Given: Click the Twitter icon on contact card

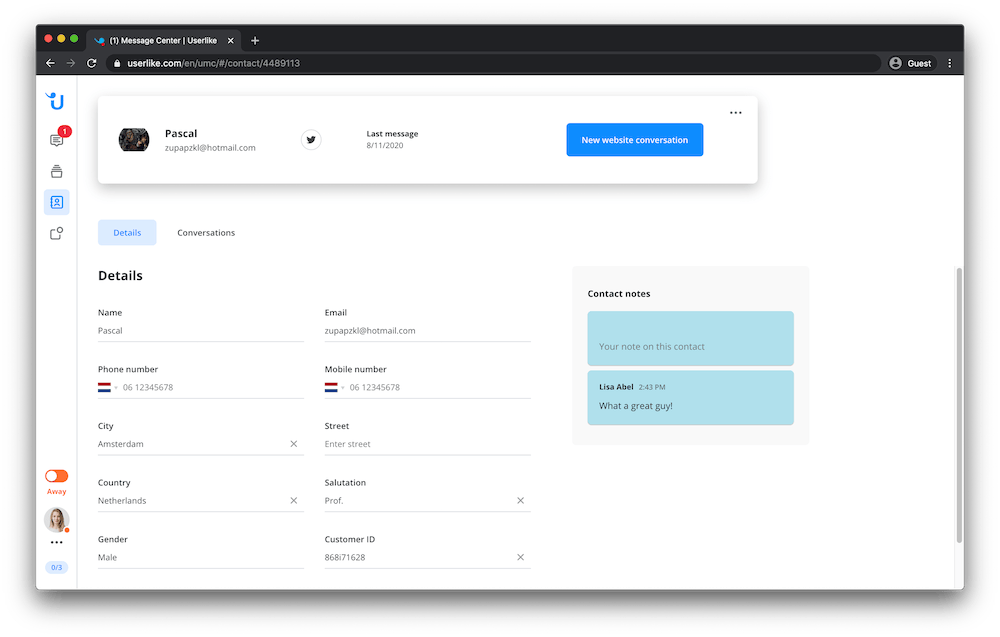Looking at the screenshot, I should [311, 140].
